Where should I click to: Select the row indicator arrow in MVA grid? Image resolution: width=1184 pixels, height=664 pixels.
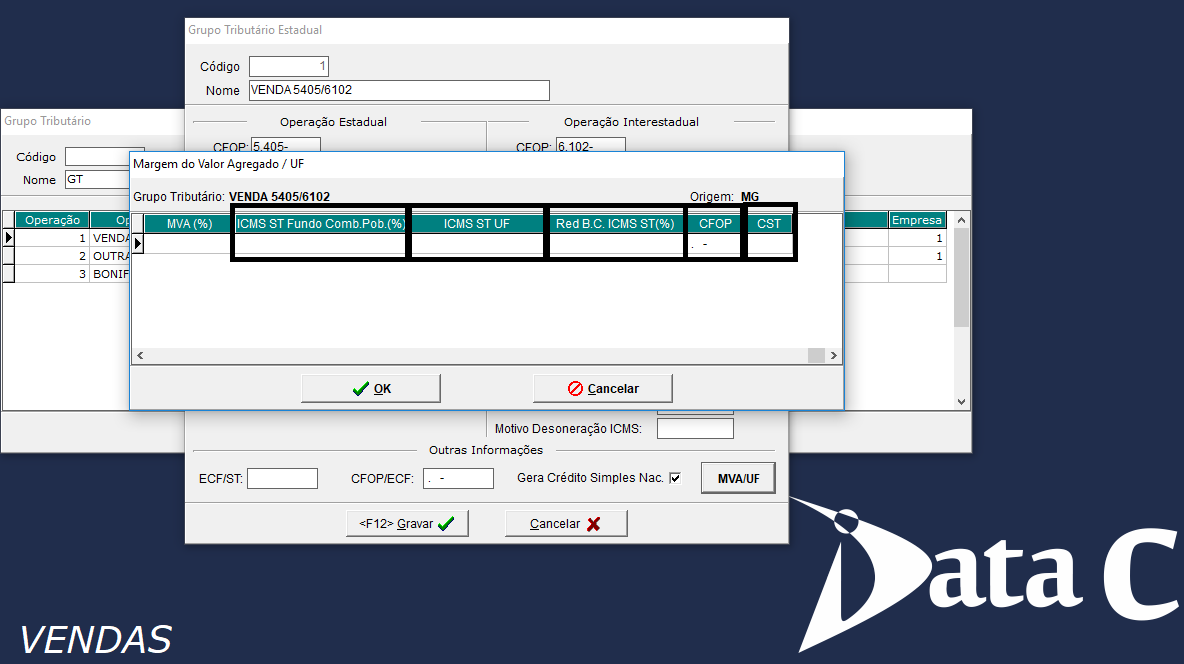(138, 243)
